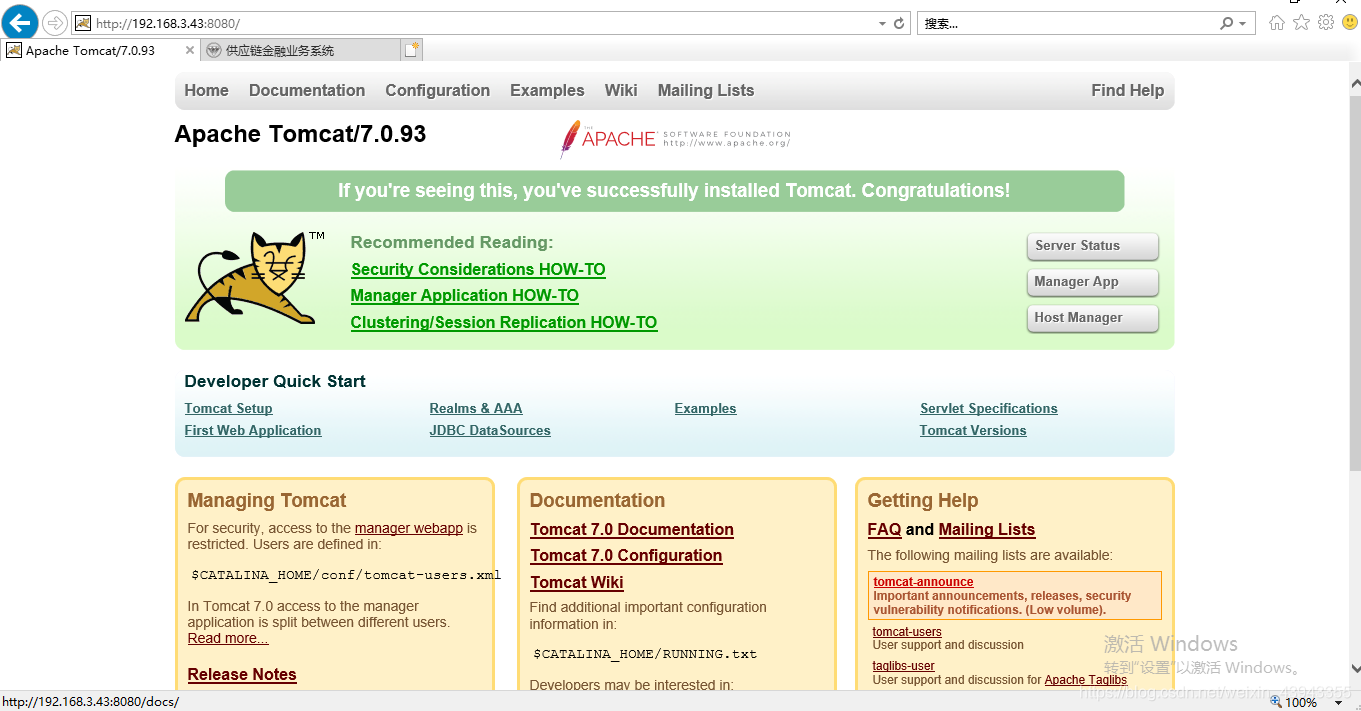This screenshot has width=1361, height=711.
Task: Open the tomcat-users mailing list link
Action: tap(907, 631)
